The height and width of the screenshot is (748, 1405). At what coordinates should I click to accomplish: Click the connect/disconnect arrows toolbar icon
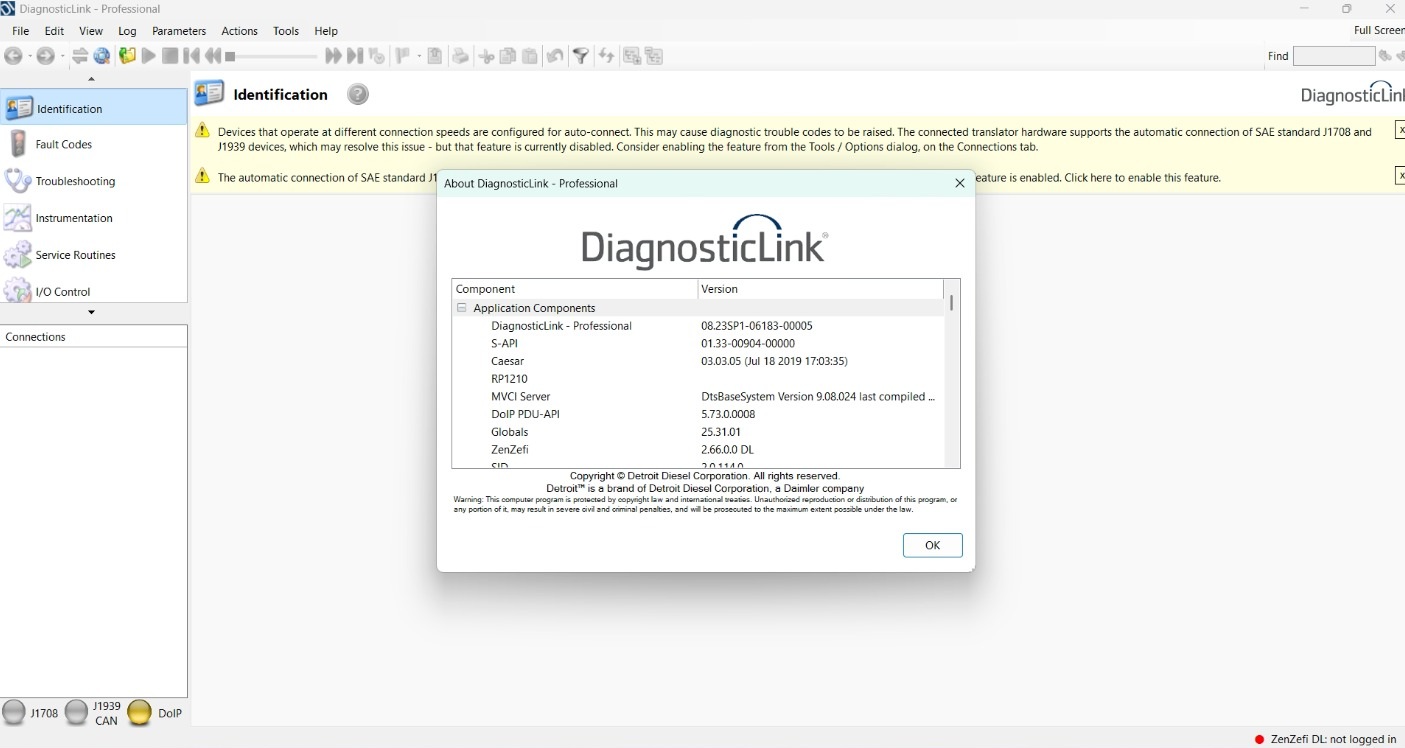tap(80, 56)
